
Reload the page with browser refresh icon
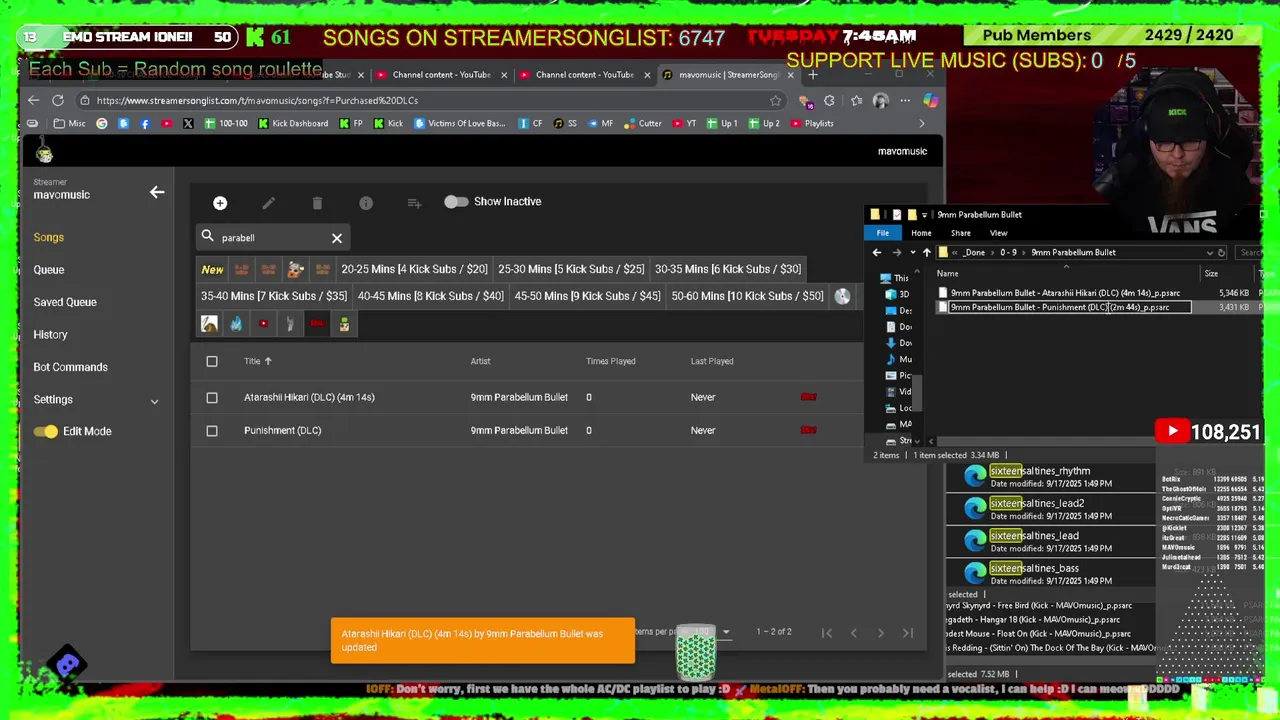(58, 100)
